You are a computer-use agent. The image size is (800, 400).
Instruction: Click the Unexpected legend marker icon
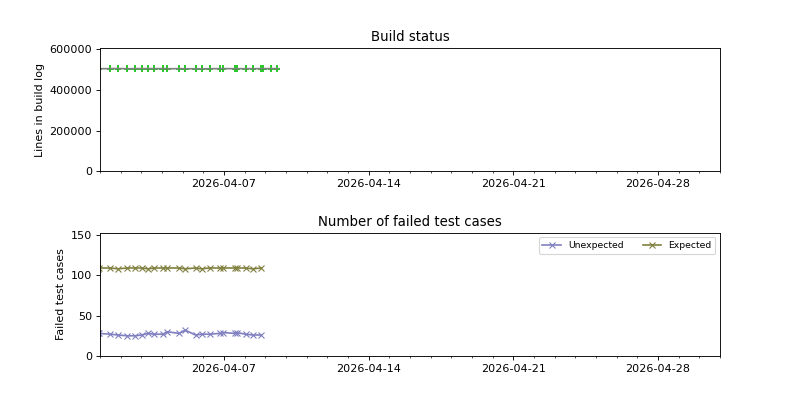click(553, 245)
